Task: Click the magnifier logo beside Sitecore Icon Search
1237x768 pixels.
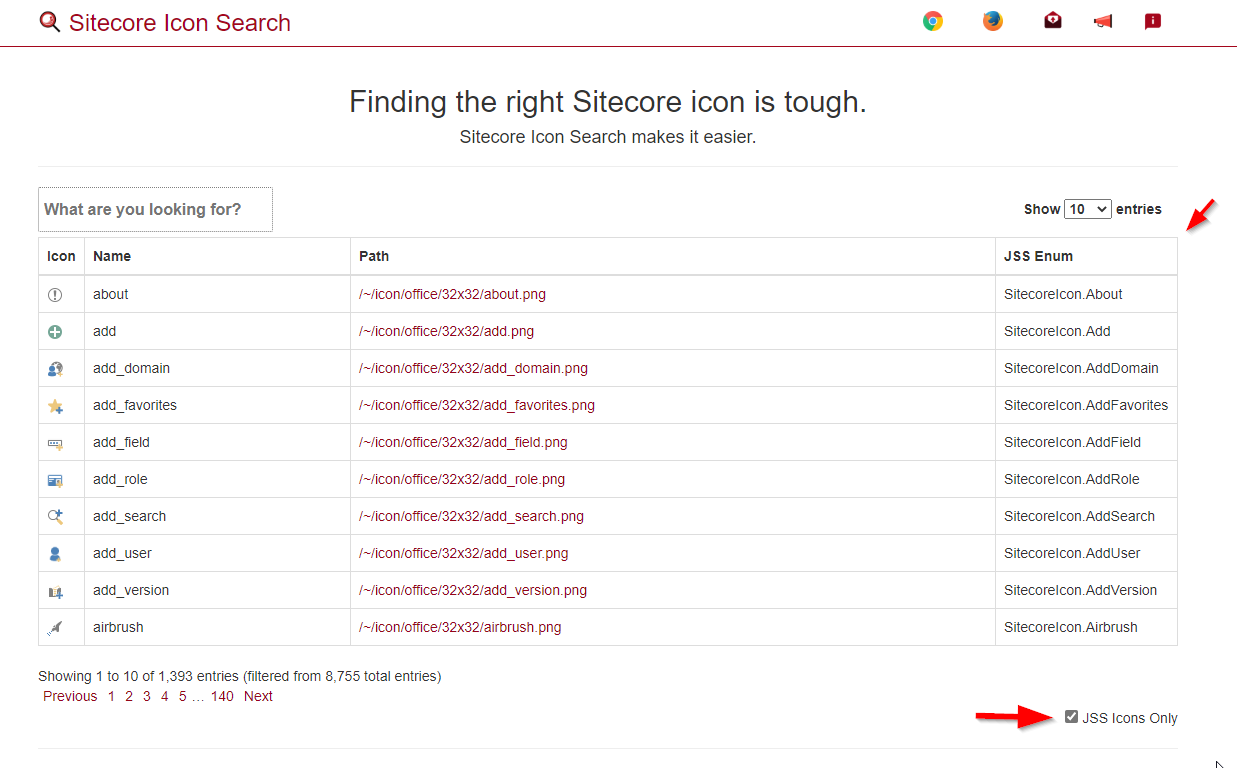Action: pos(49,22)
